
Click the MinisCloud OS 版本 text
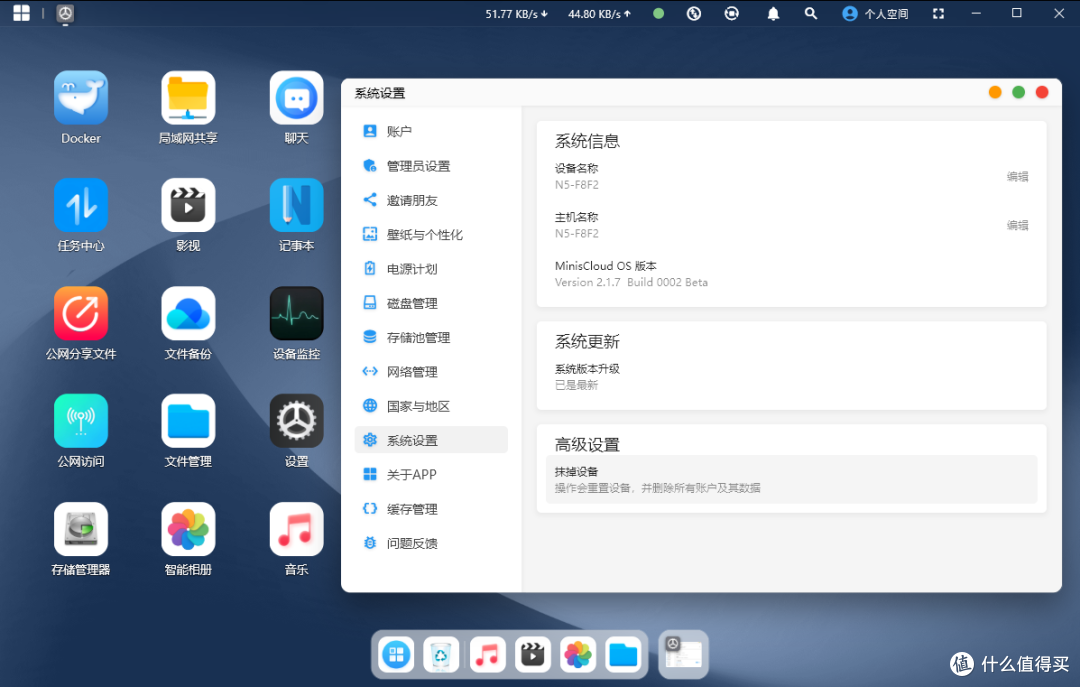pos(605,266)
